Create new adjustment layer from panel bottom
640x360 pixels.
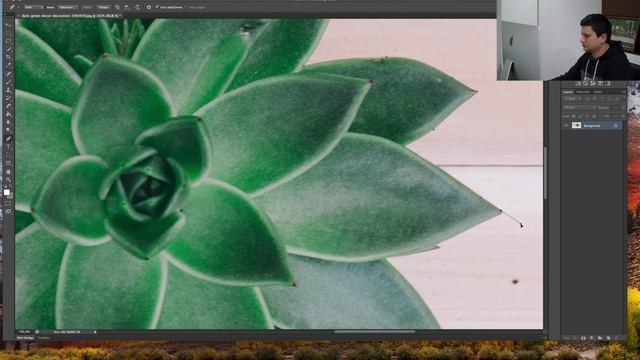[591, 338]
